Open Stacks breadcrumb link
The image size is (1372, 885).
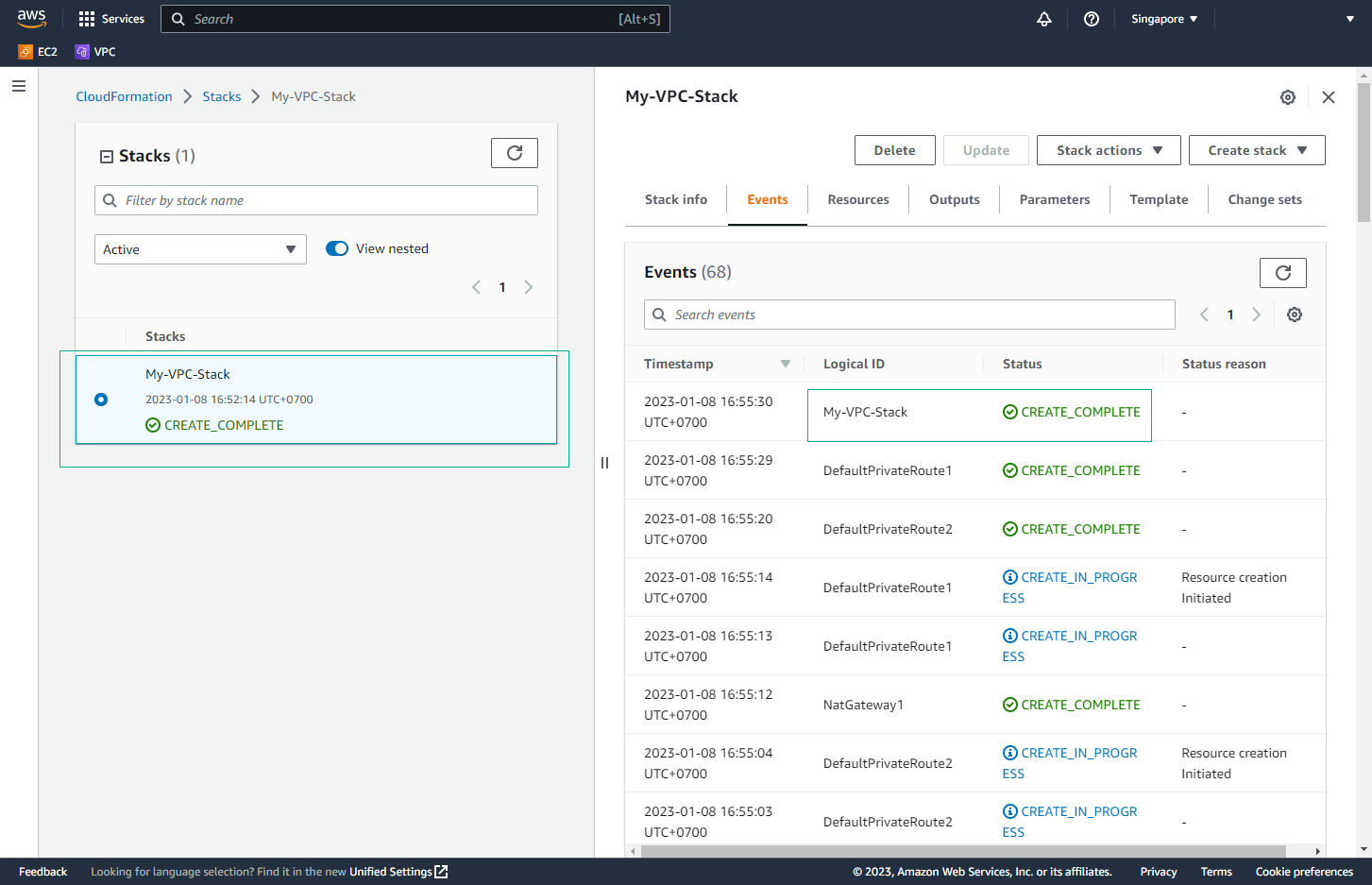(222, 96)
